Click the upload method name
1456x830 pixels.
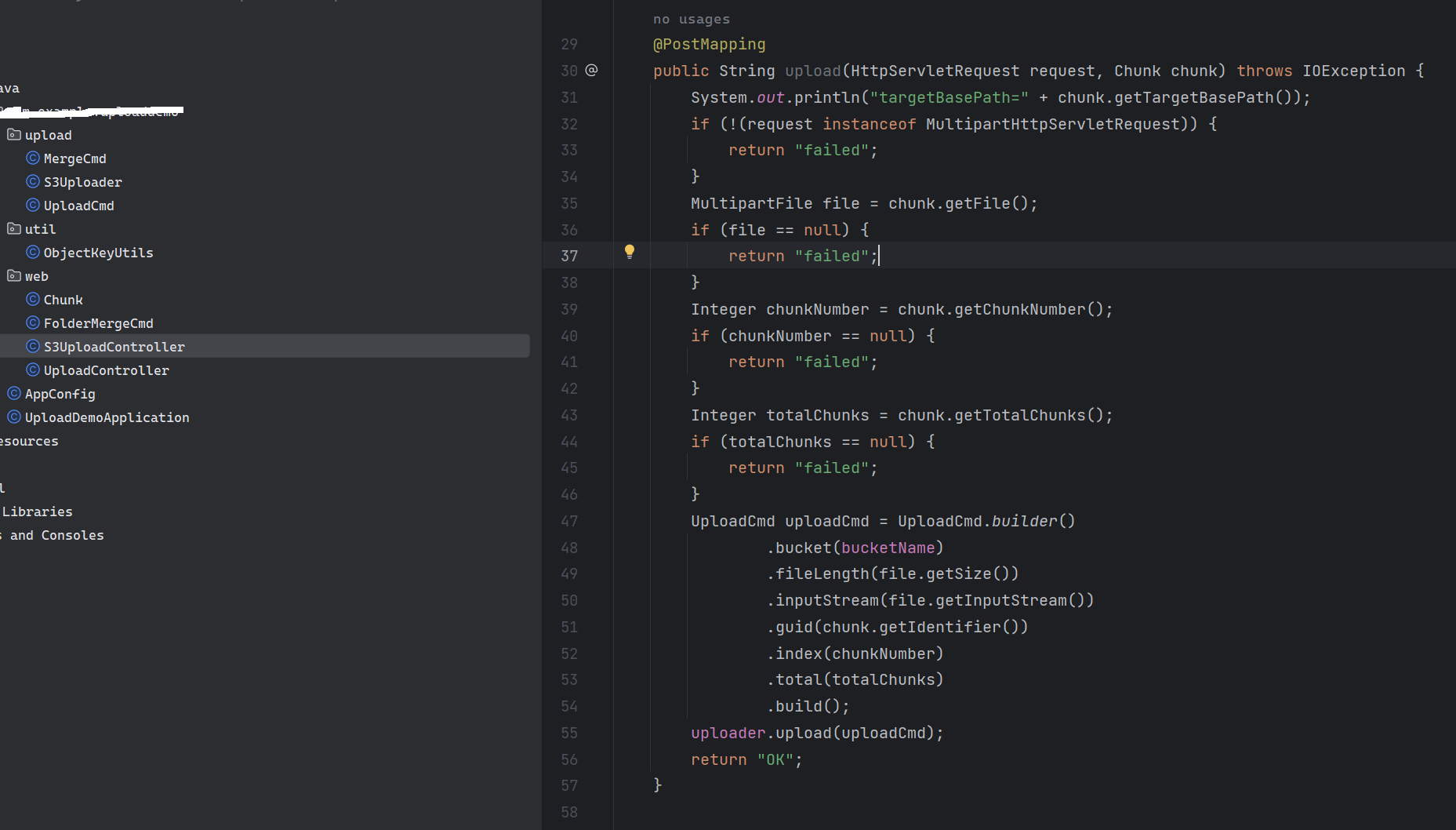[813, 71]
